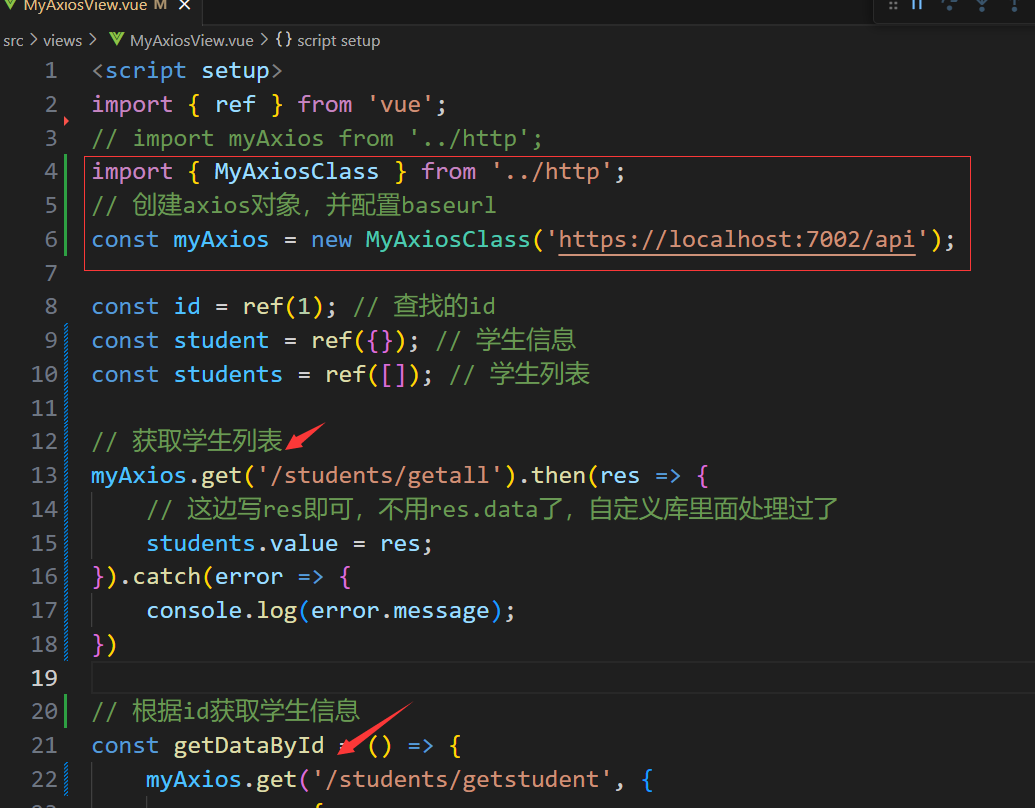Click the comment '创建axios对象' on line 5
Image resolution: width=1035 pixels, height=808 pixels.
pyautogui.click(x=217, y=205)
